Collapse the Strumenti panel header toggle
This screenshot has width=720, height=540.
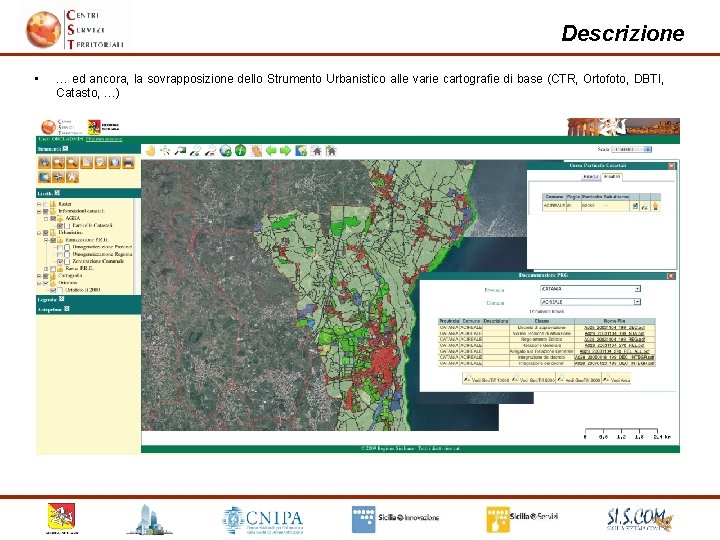[x=66, y=148]
